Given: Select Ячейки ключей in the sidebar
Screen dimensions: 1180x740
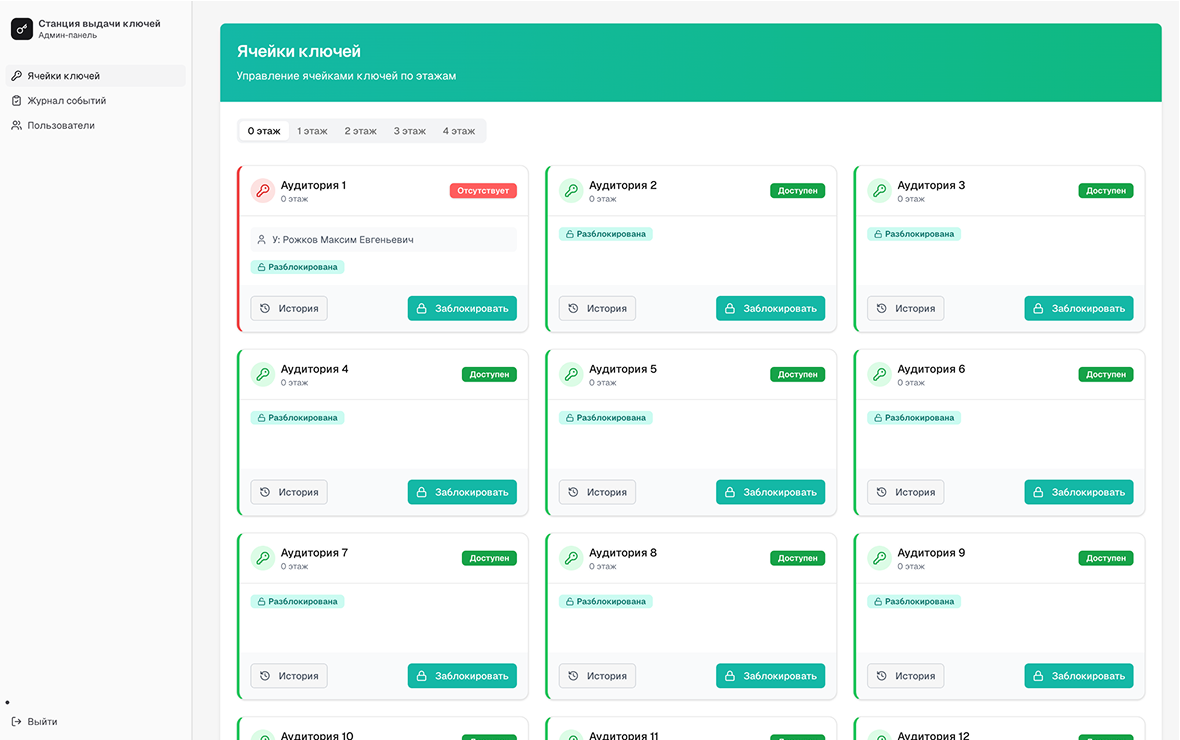Looking at the screenshot, I should tap(96, 75).
